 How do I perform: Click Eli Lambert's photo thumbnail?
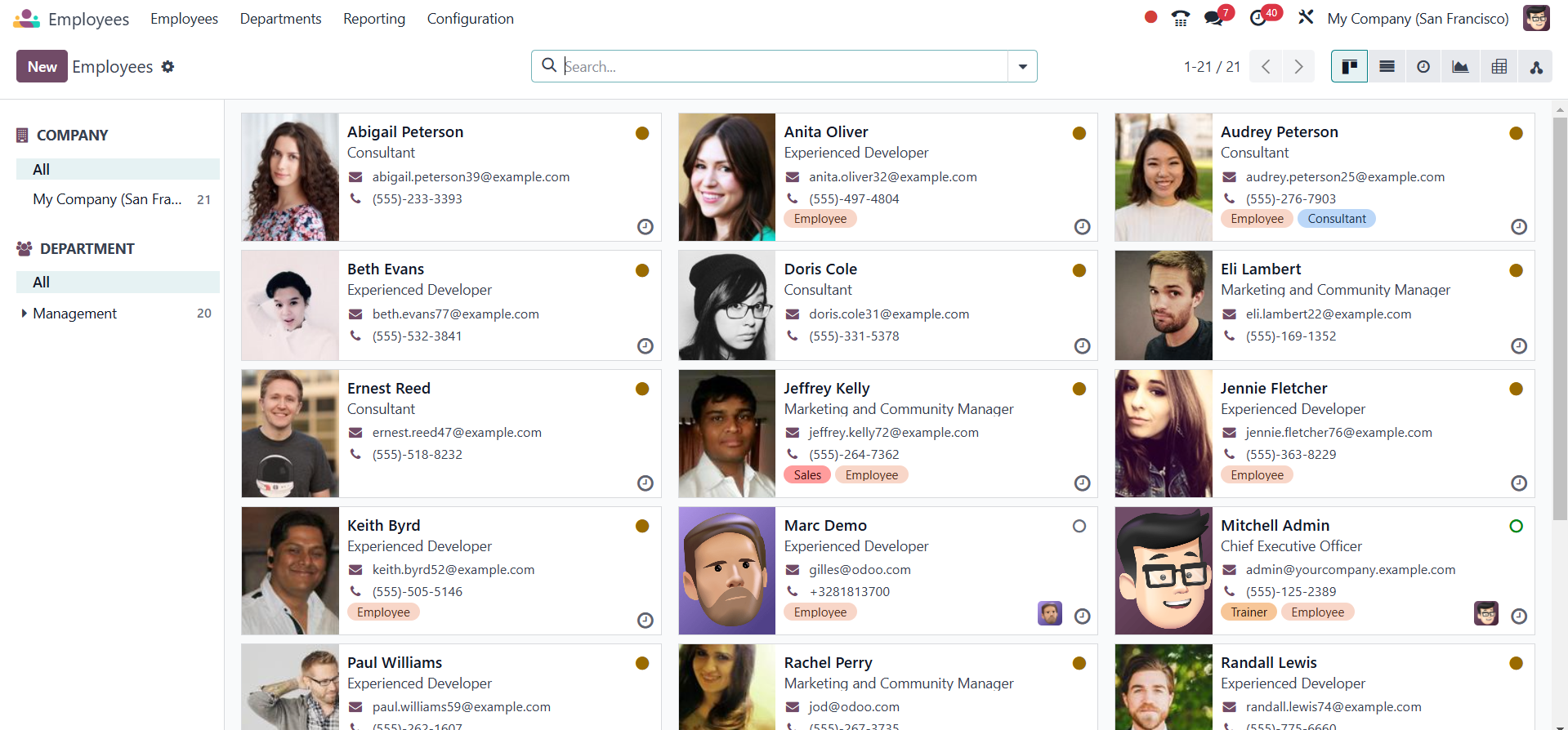point(1164,305)
